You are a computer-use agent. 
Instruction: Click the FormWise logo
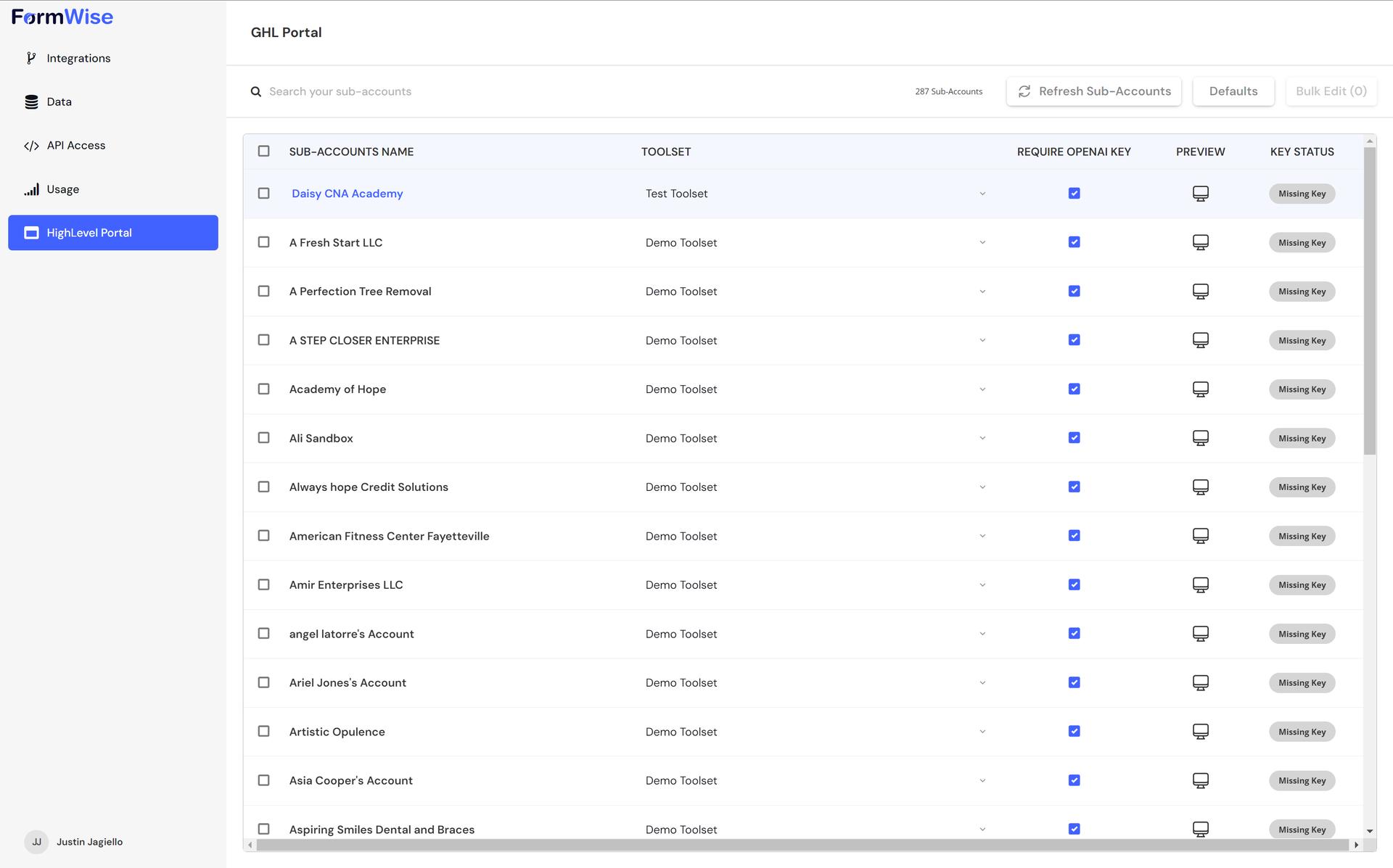point(62,17)
